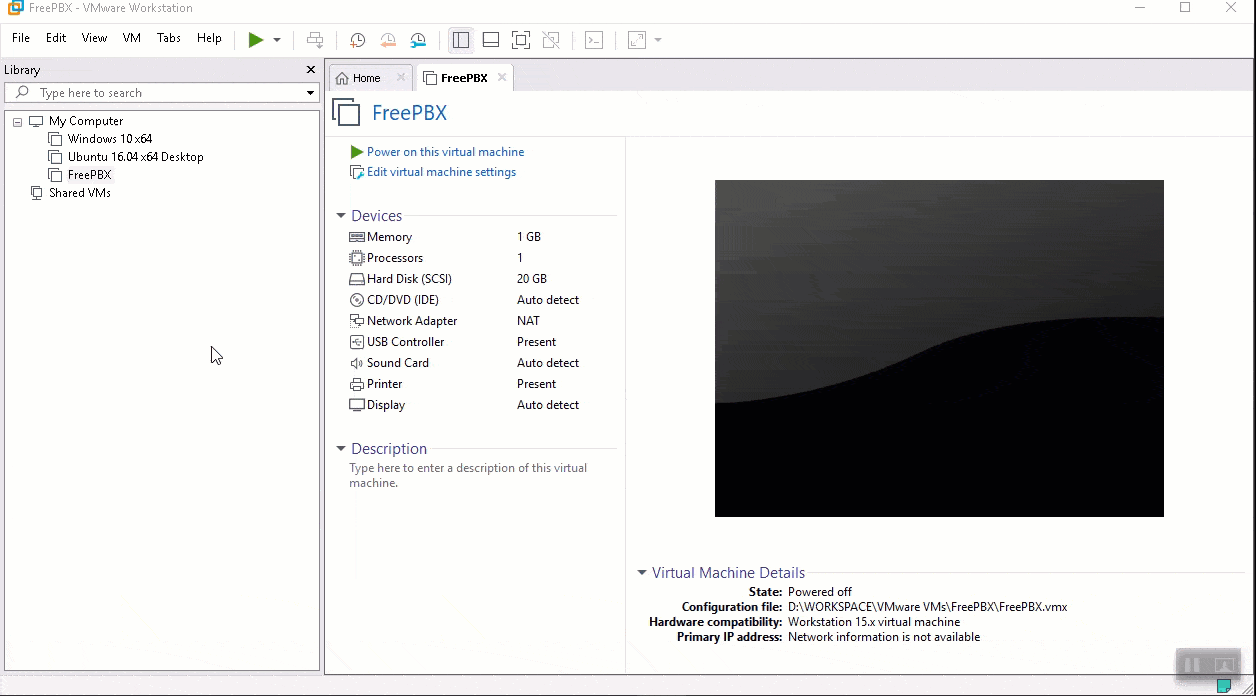Click the library search field

click(x=160, y=93)
